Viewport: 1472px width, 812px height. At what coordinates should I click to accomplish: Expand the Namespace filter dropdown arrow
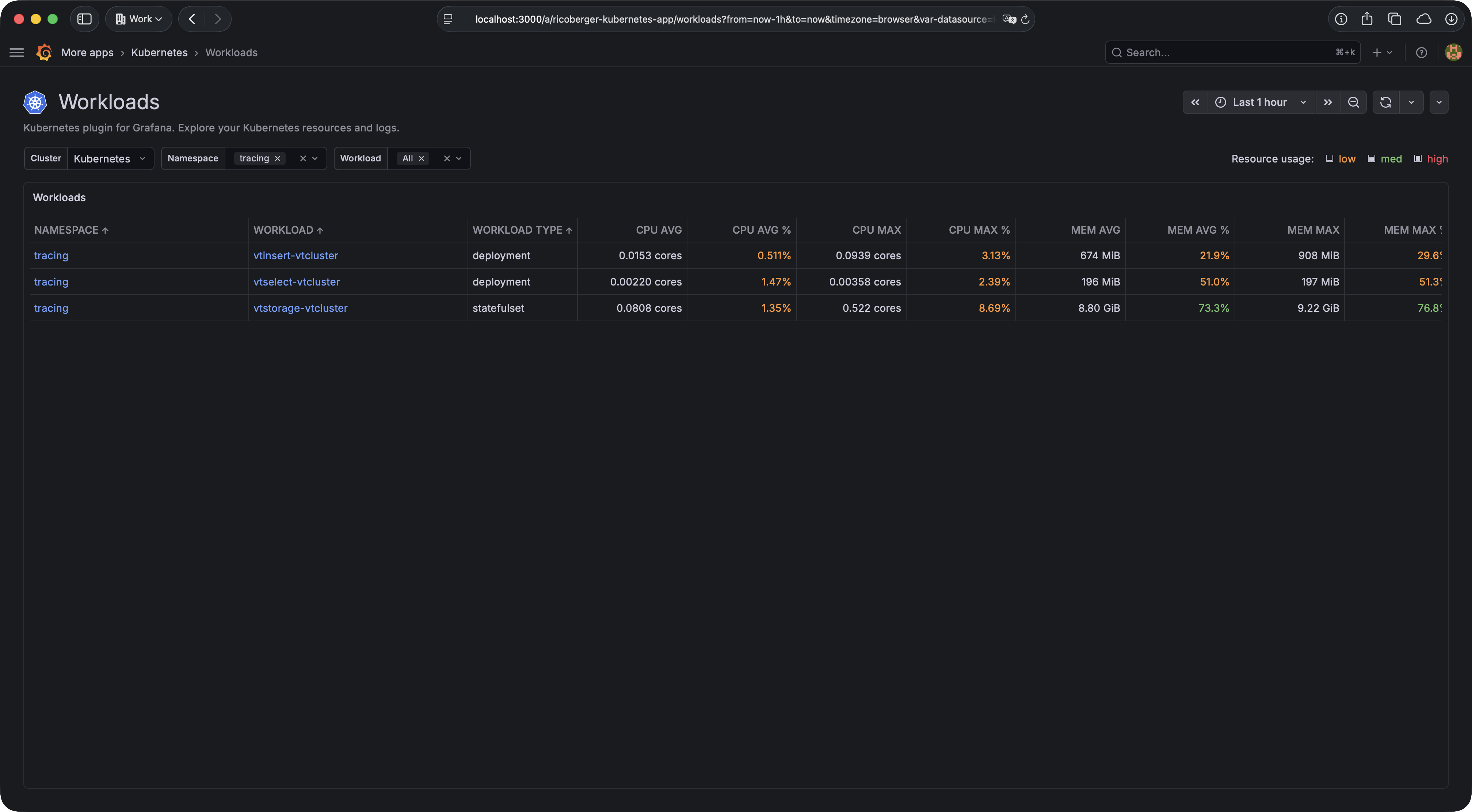click(315, 158)
